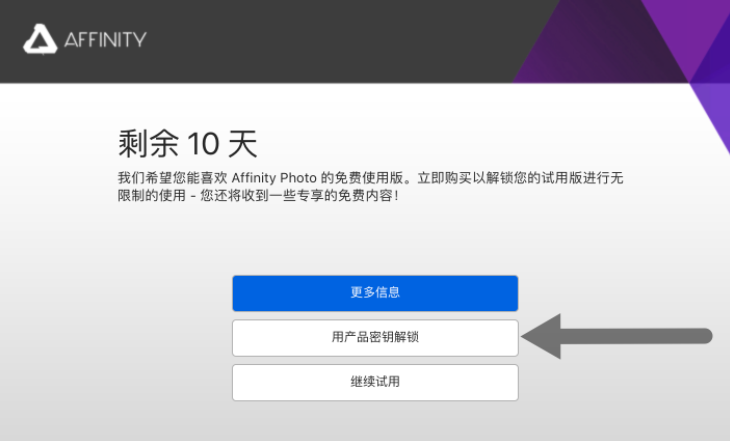Click the tail end of the gray arrow
This screenshot has height=441, width=730.
703,336
